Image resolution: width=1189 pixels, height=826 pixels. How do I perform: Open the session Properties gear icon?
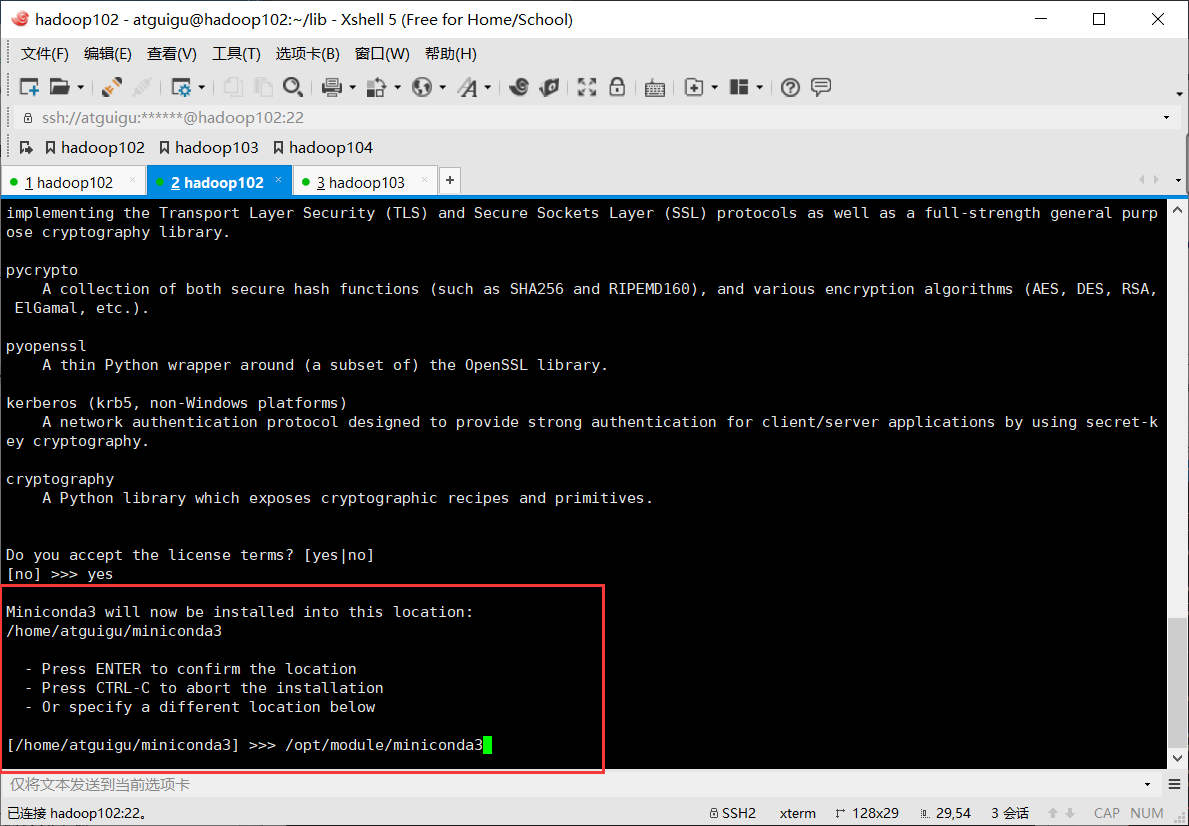click(181, 87)
